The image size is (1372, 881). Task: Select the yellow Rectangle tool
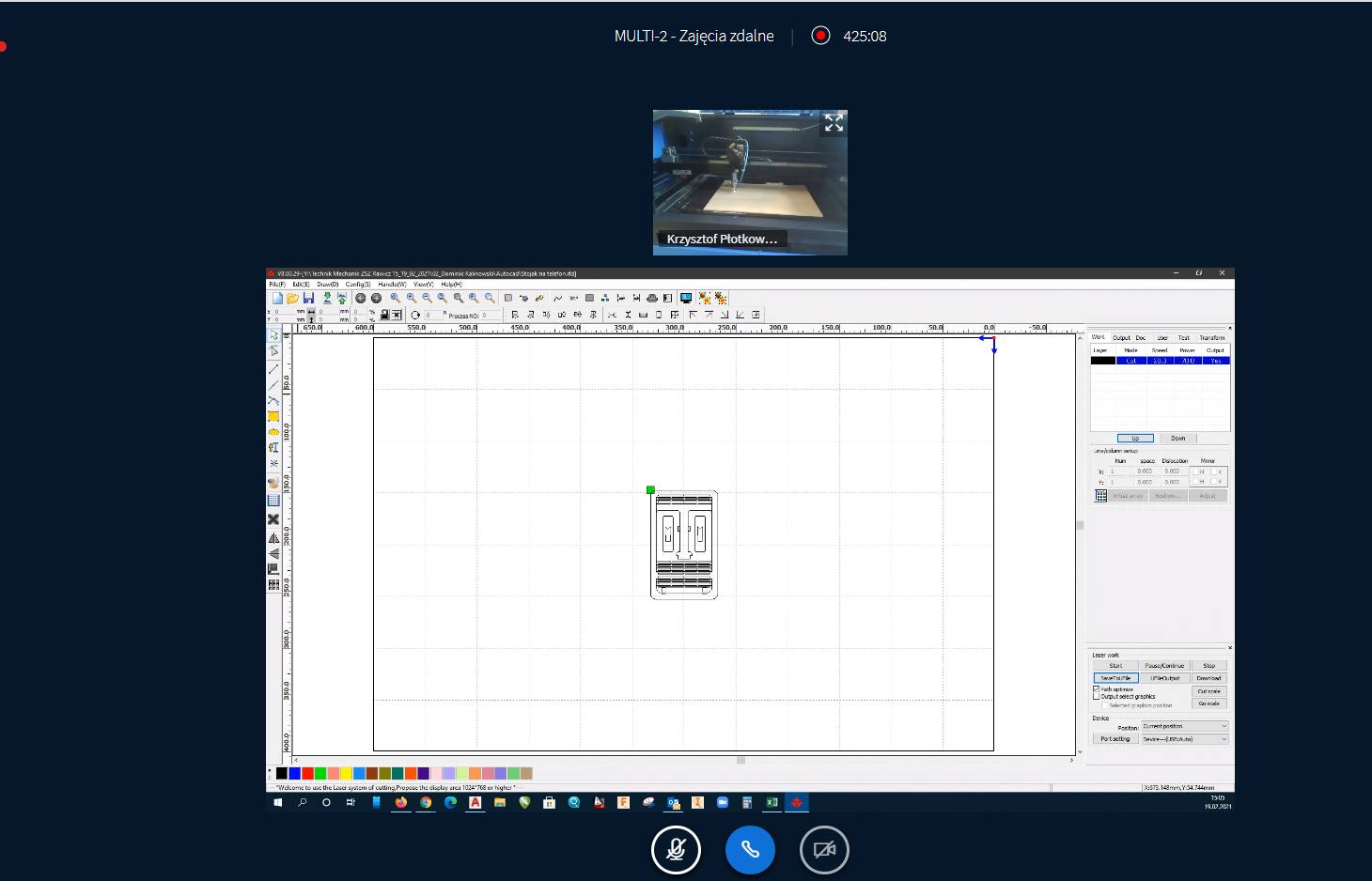(x=273, y=416)
